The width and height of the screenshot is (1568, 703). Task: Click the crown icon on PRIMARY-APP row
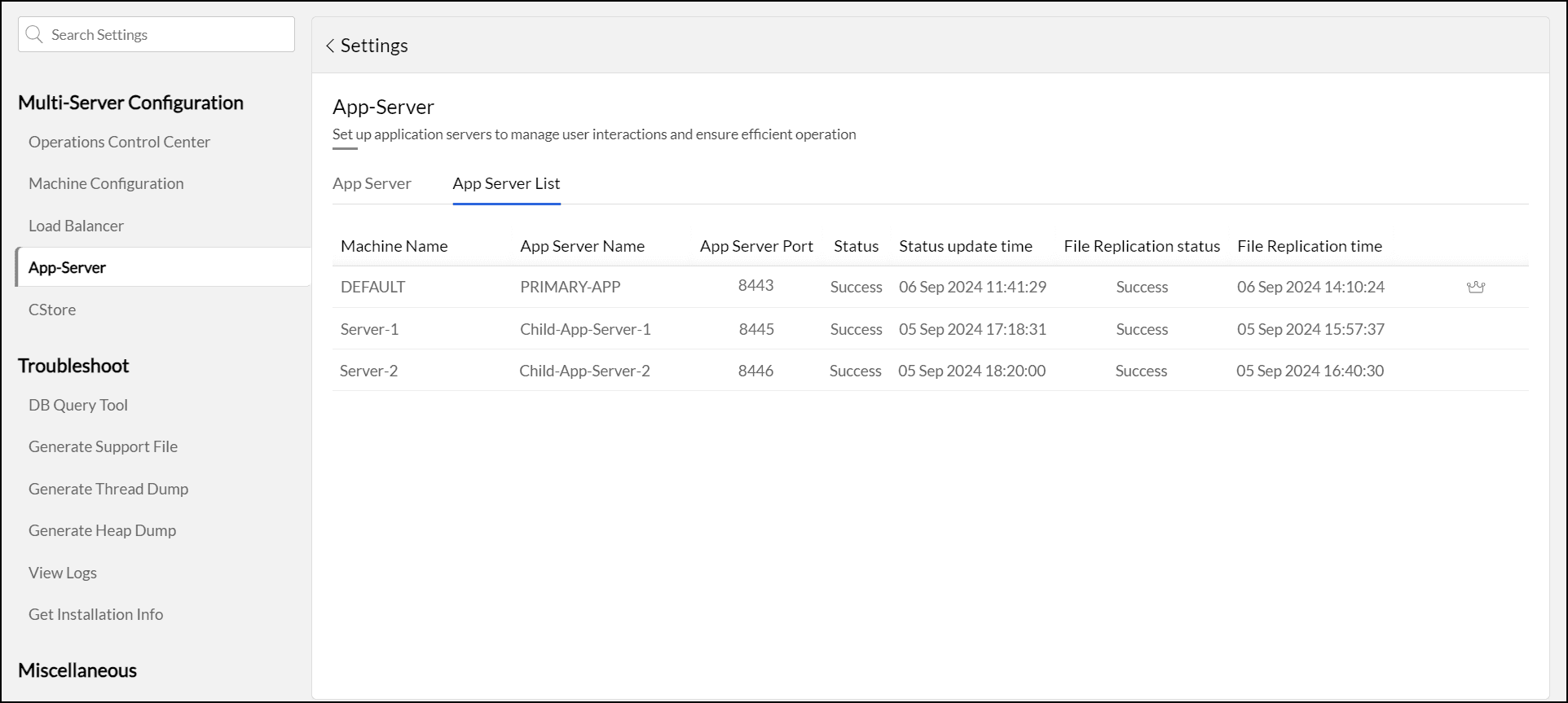pyautogui.click(x=1475, y=287)
